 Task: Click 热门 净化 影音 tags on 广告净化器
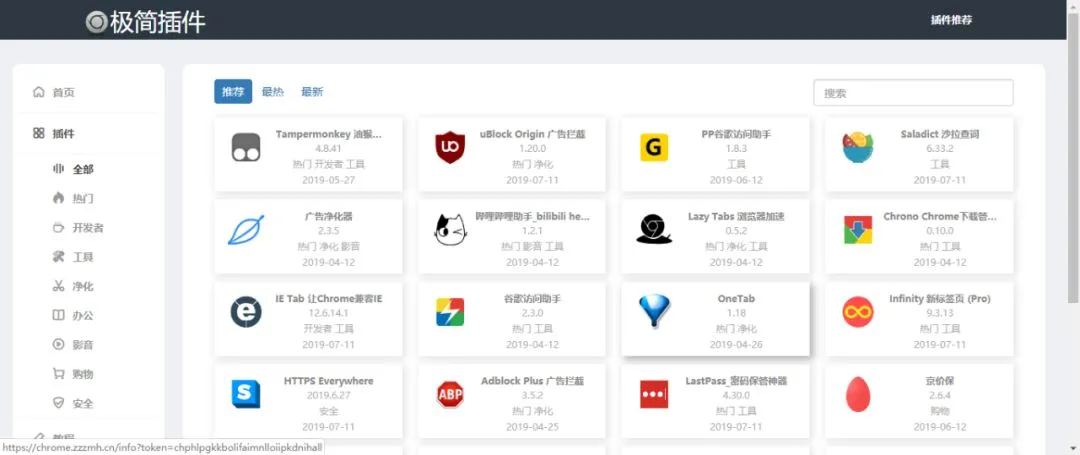[x=329, y=246]
